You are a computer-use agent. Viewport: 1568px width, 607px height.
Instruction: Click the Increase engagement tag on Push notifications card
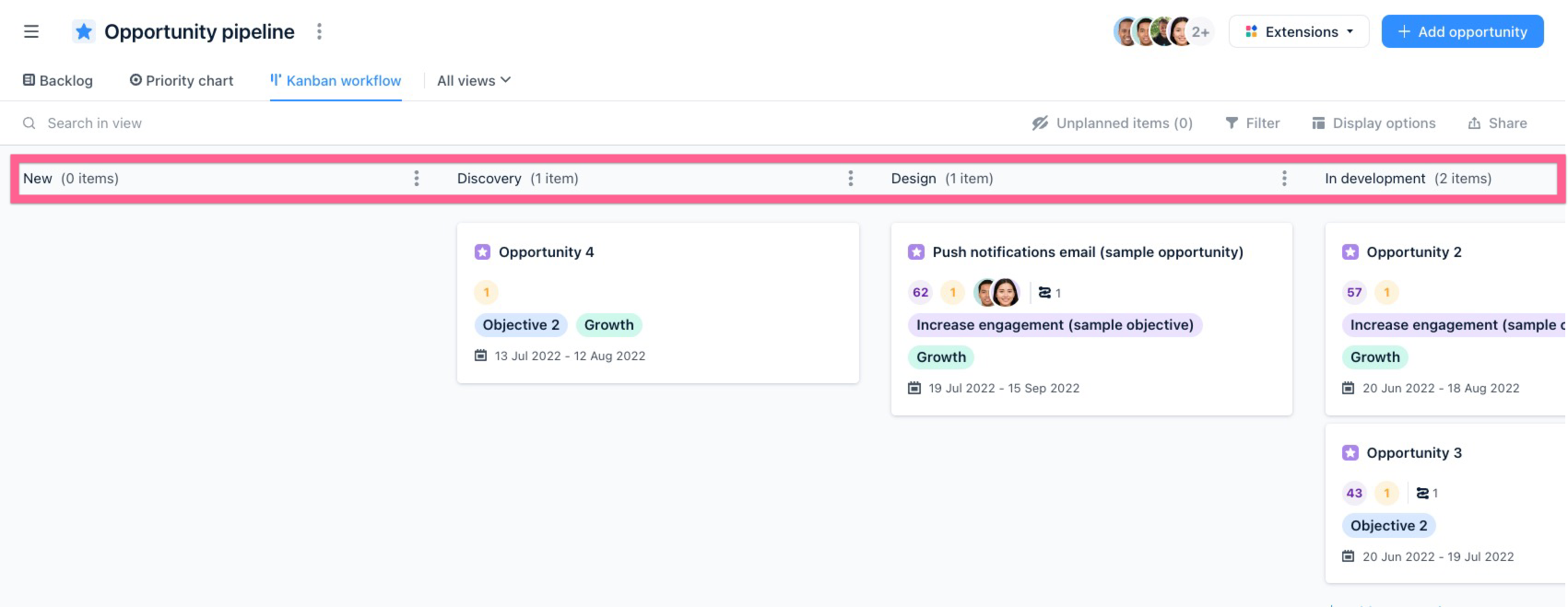coord(1055,325)
